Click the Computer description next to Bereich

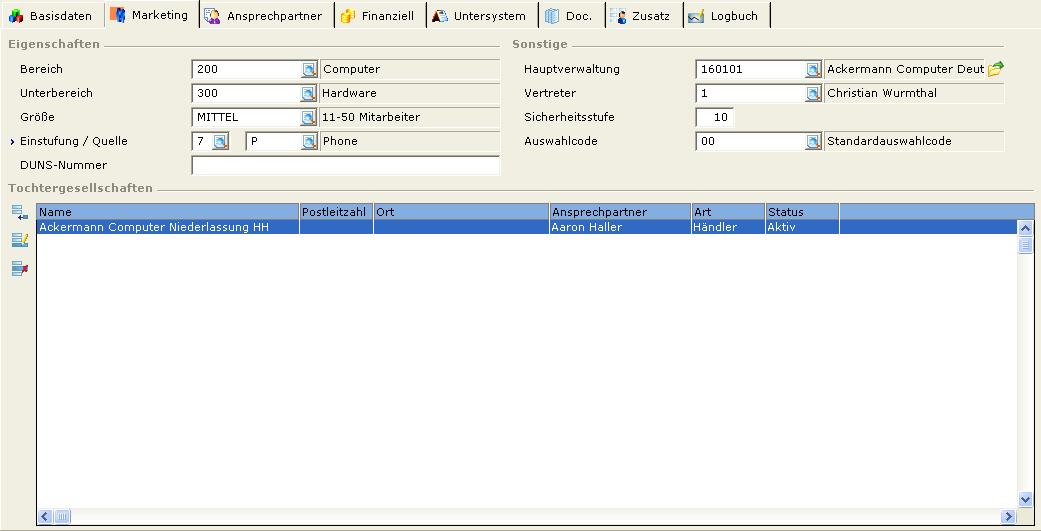(x=351, y=69)
